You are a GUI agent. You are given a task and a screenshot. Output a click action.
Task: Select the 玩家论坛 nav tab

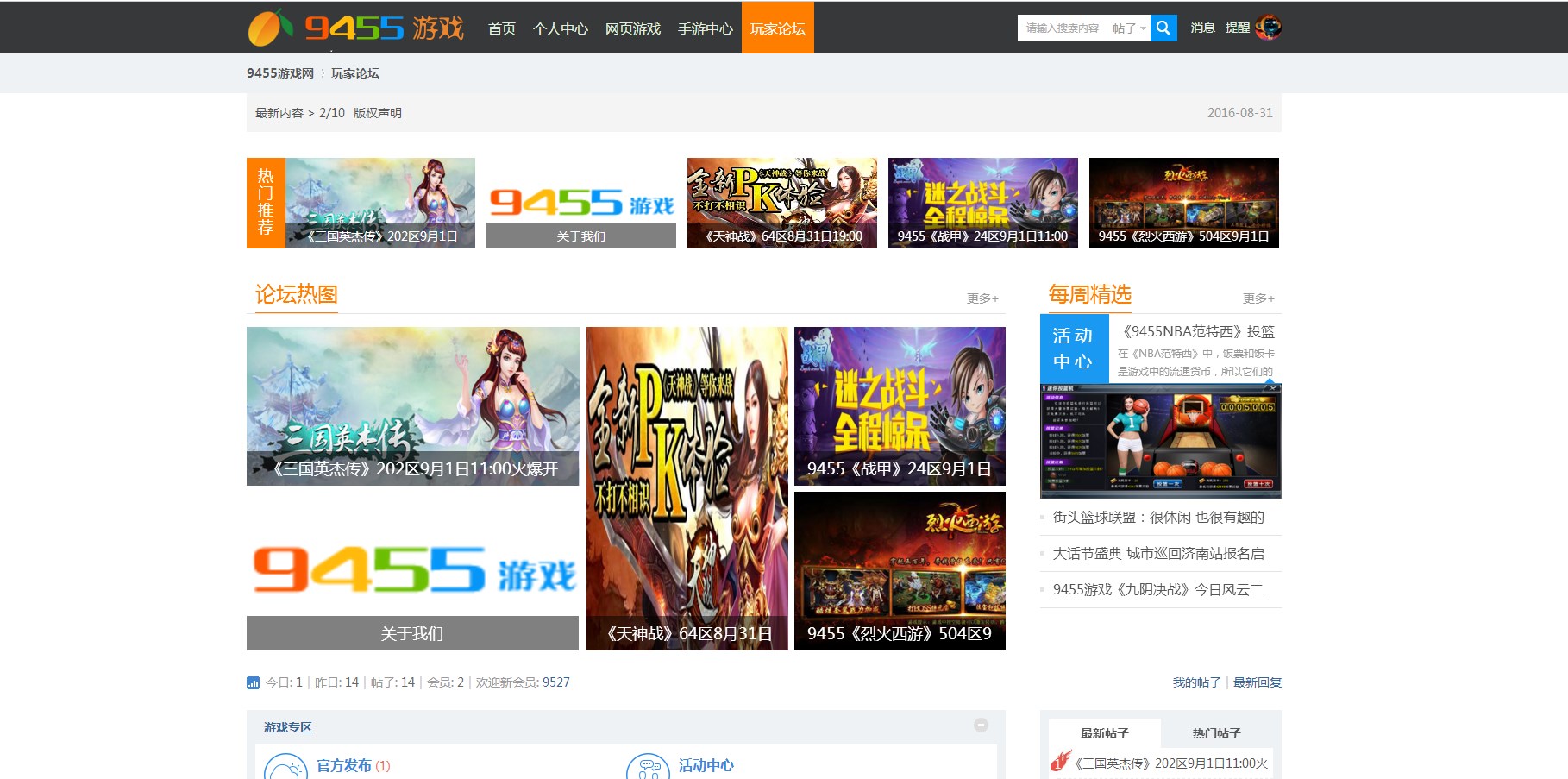[x=778, y=28]
